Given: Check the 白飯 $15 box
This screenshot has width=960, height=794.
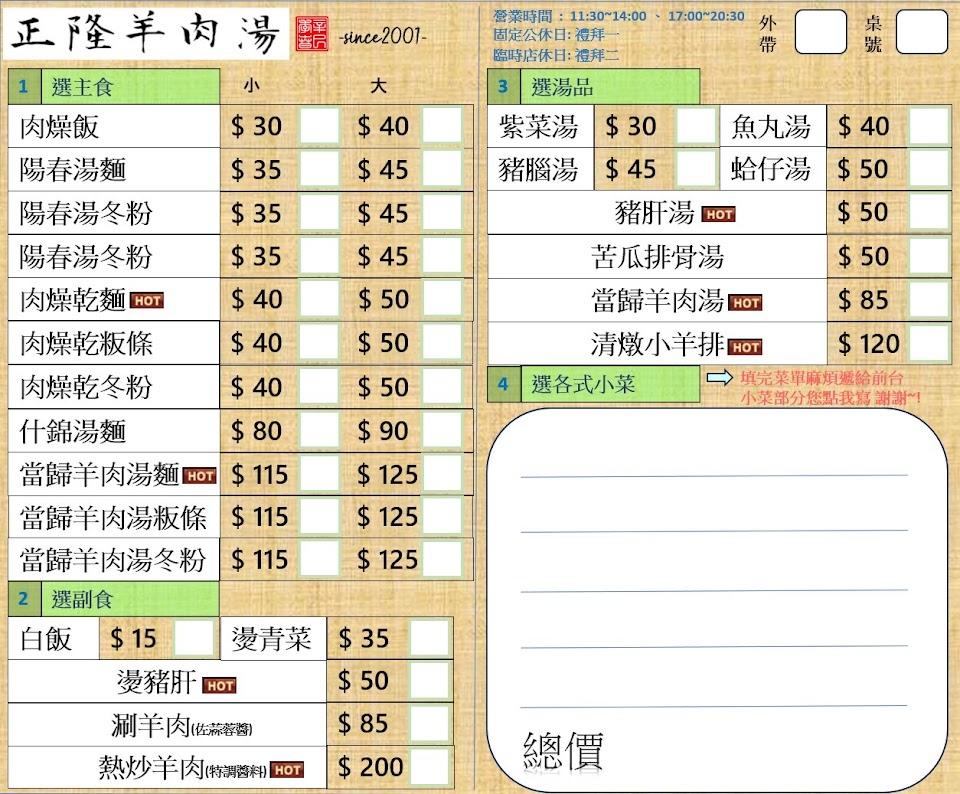Looking at the screenshot, I should (194, 639).
